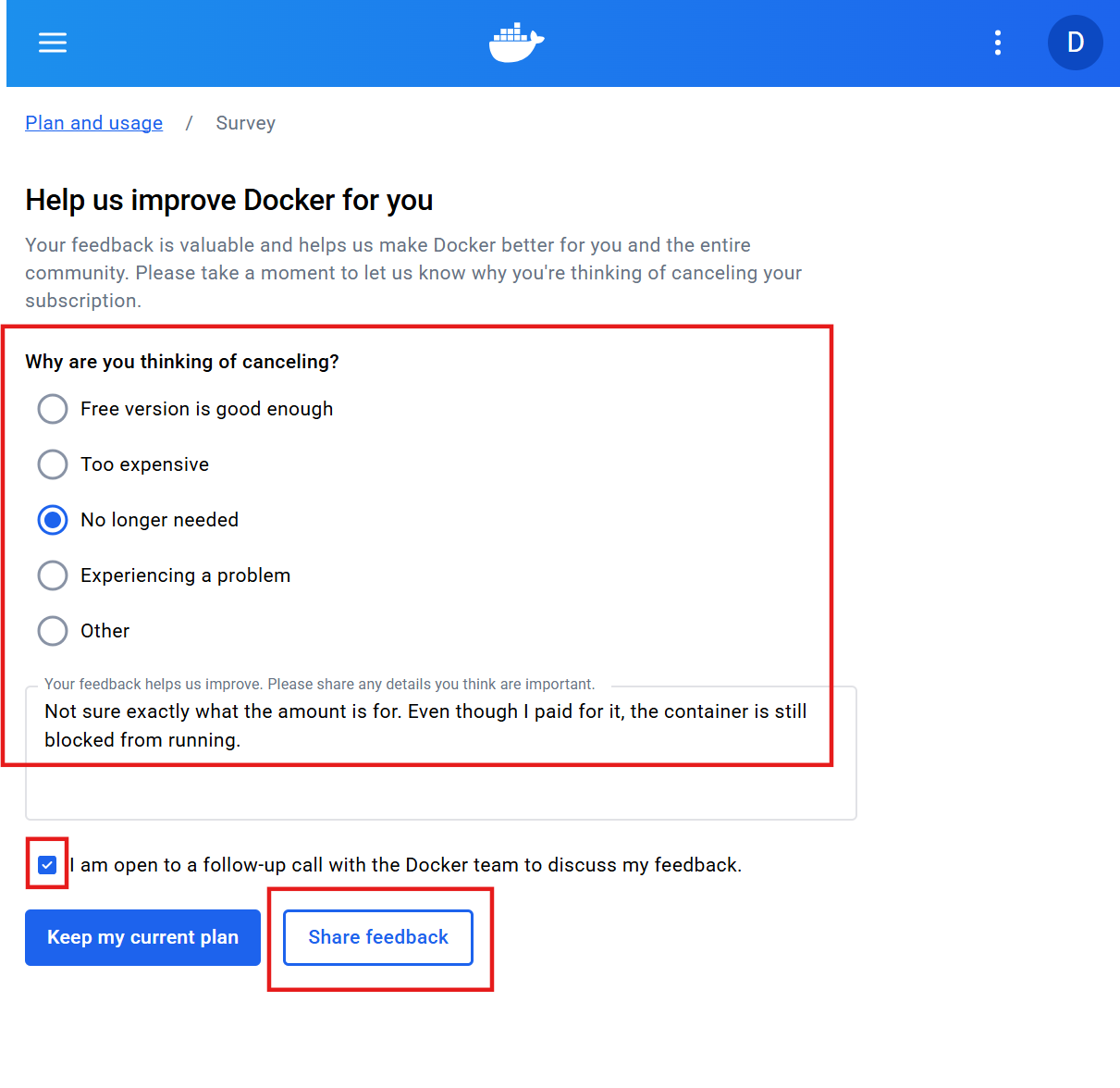The width and height of the screenshot is (1120, 1088).
Task: Choose the 'Too expensive' radio button
Action: [53, 464]
